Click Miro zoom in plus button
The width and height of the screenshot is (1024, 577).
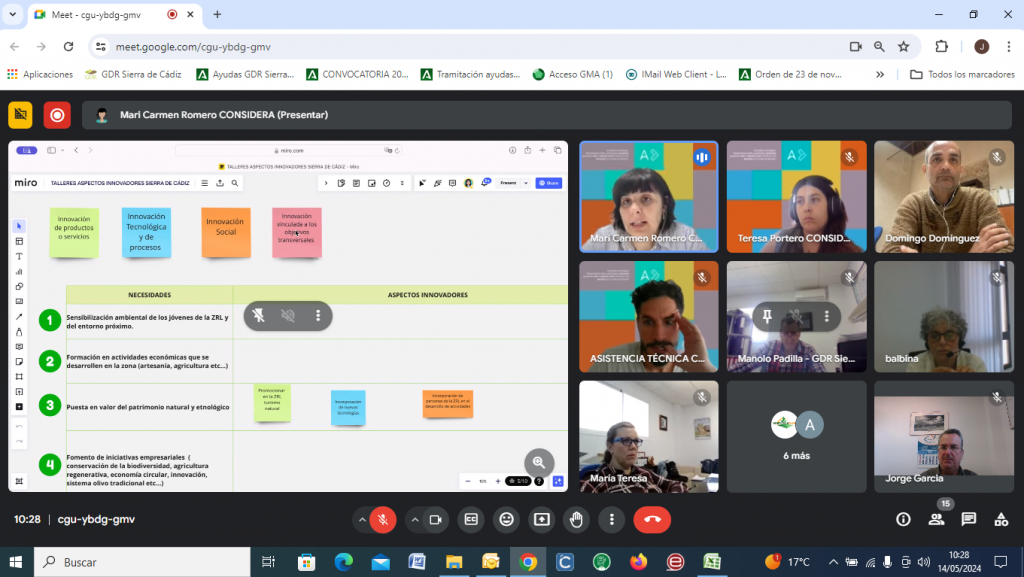(498, 481)
